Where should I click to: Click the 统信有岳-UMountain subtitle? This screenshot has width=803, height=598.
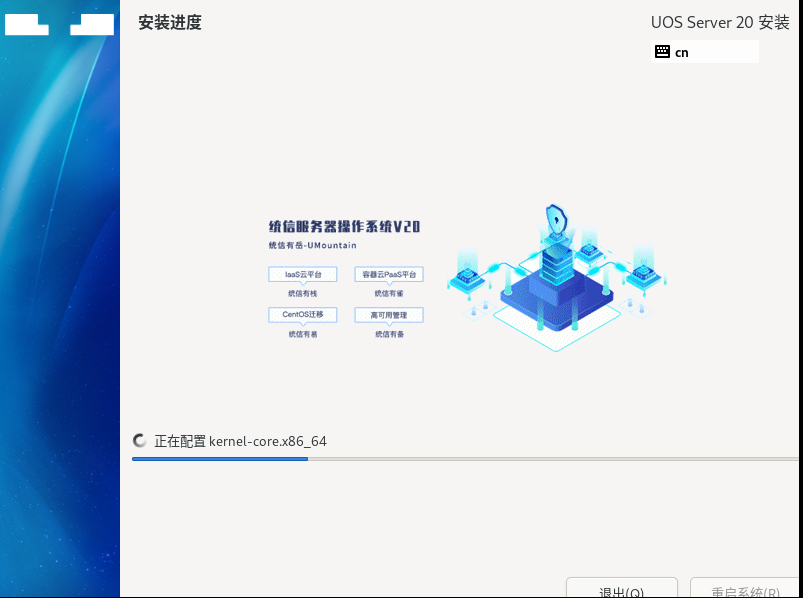312,245
